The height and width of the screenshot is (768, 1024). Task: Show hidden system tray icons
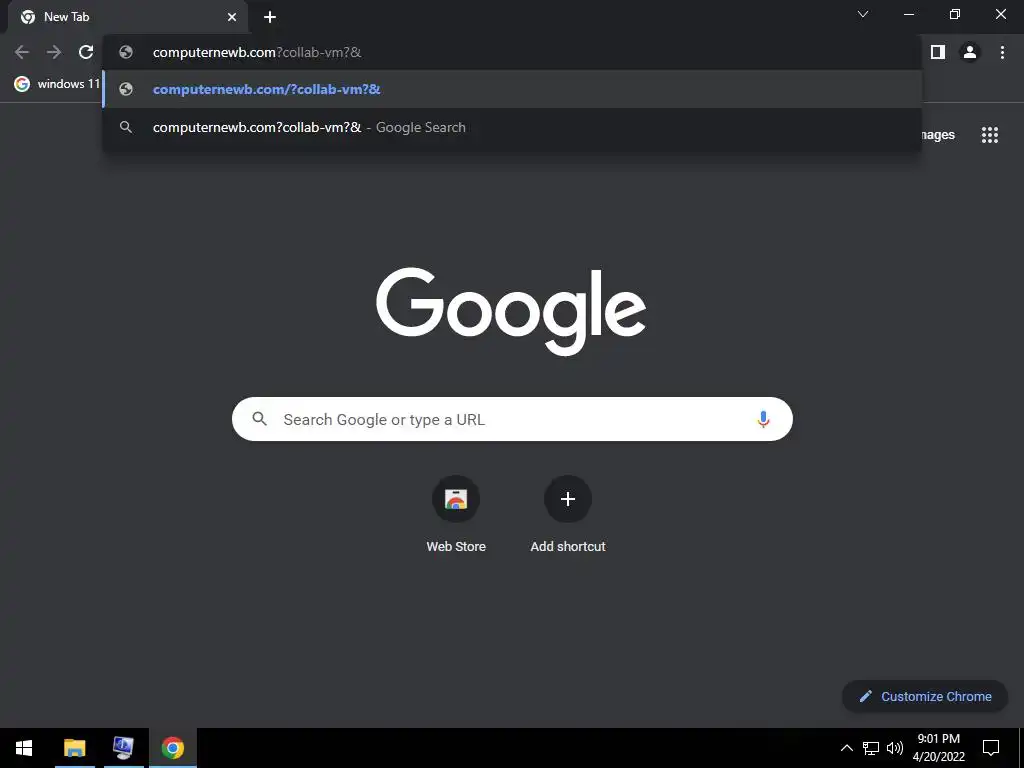(846, 748)
